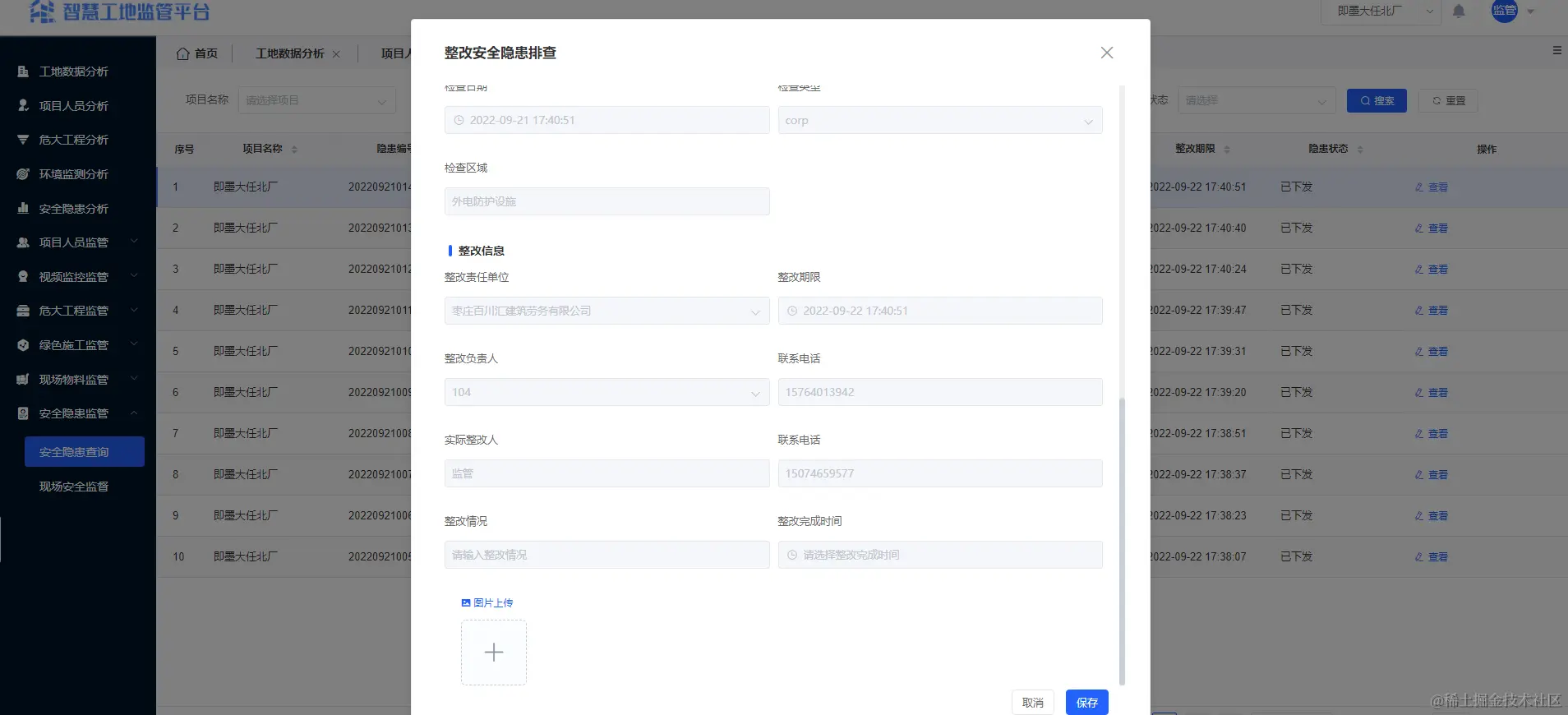Select 危大工程分析 in sidebar
This screenshot has height=715, width=1568.
click(74, 140)
